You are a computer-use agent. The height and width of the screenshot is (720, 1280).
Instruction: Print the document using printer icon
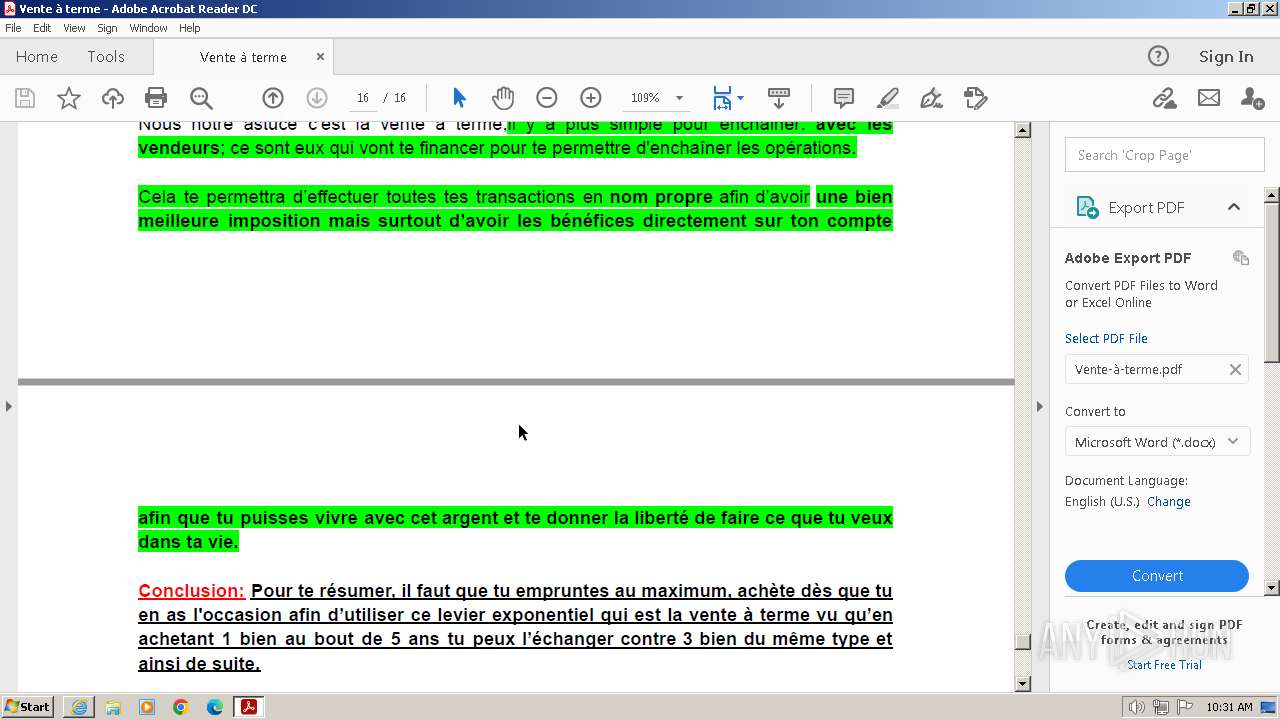[156, 98]
